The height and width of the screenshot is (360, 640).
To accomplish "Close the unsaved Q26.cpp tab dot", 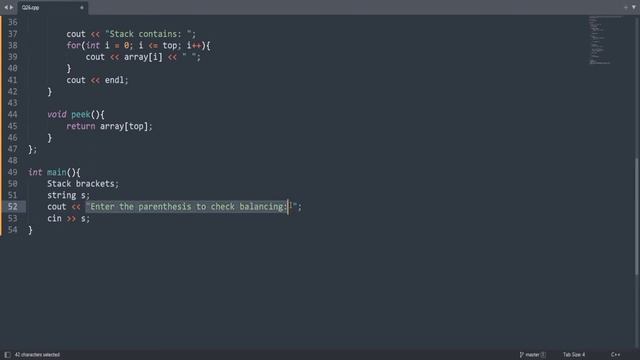I will pyautogui.click(x=82, y=7).
